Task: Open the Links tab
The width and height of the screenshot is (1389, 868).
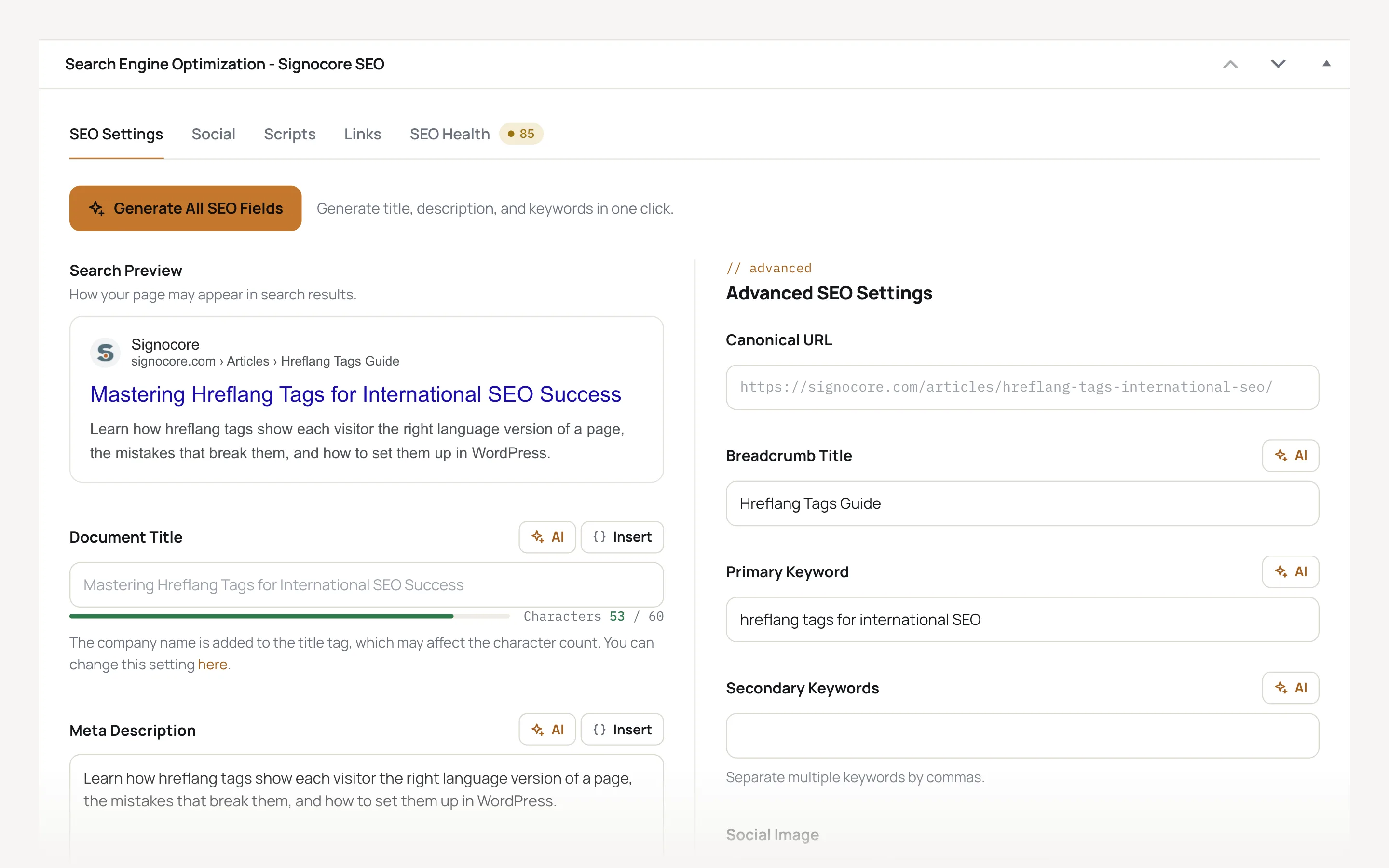Action: click(x=362, y=134)
